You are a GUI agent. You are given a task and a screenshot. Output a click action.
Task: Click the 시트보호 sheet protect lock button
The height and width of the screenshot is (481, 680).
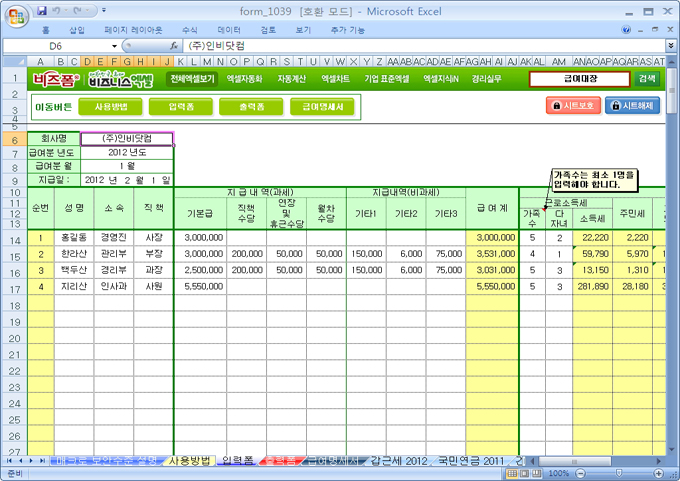click(572, 105)
